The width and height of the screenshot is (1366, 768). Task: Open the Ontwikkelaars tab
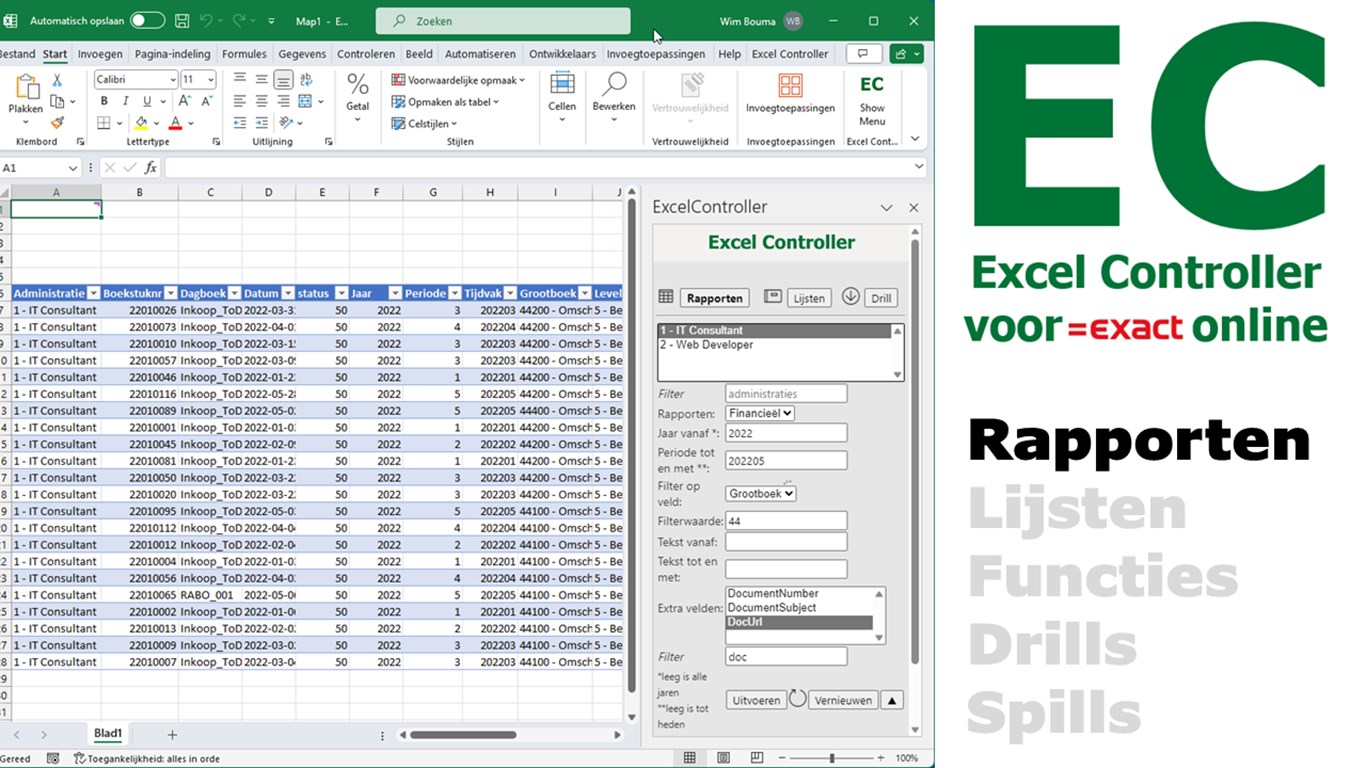point(562,54)
